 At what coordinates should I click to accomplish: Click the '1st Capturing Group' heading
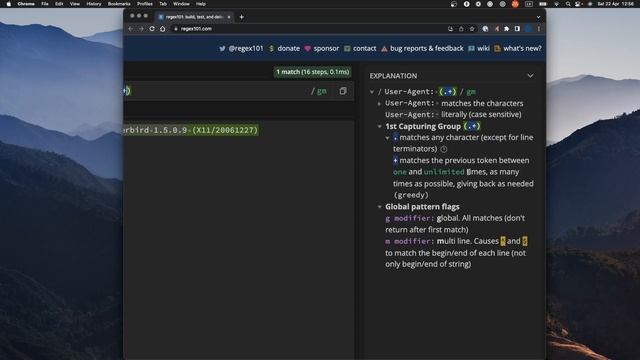click(423, 127)
